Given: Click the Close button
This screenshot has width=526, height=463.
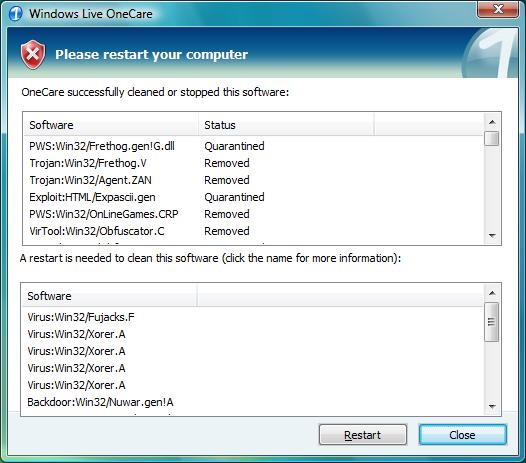Looking at the screenshot, I should click(463, 435).
